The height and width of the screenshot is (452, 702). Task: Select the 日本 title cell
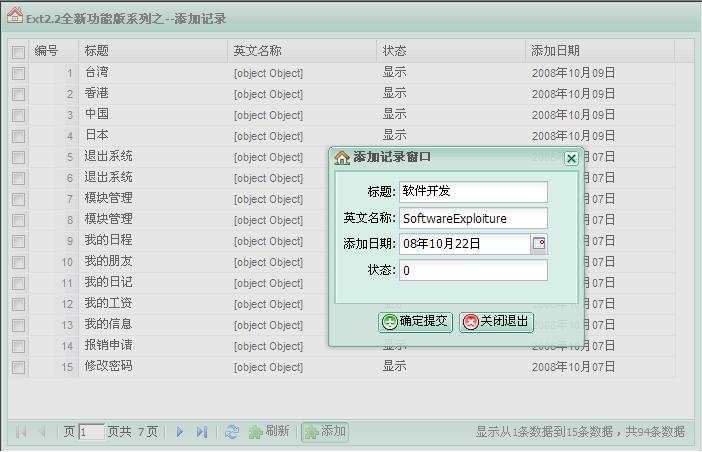153,136
